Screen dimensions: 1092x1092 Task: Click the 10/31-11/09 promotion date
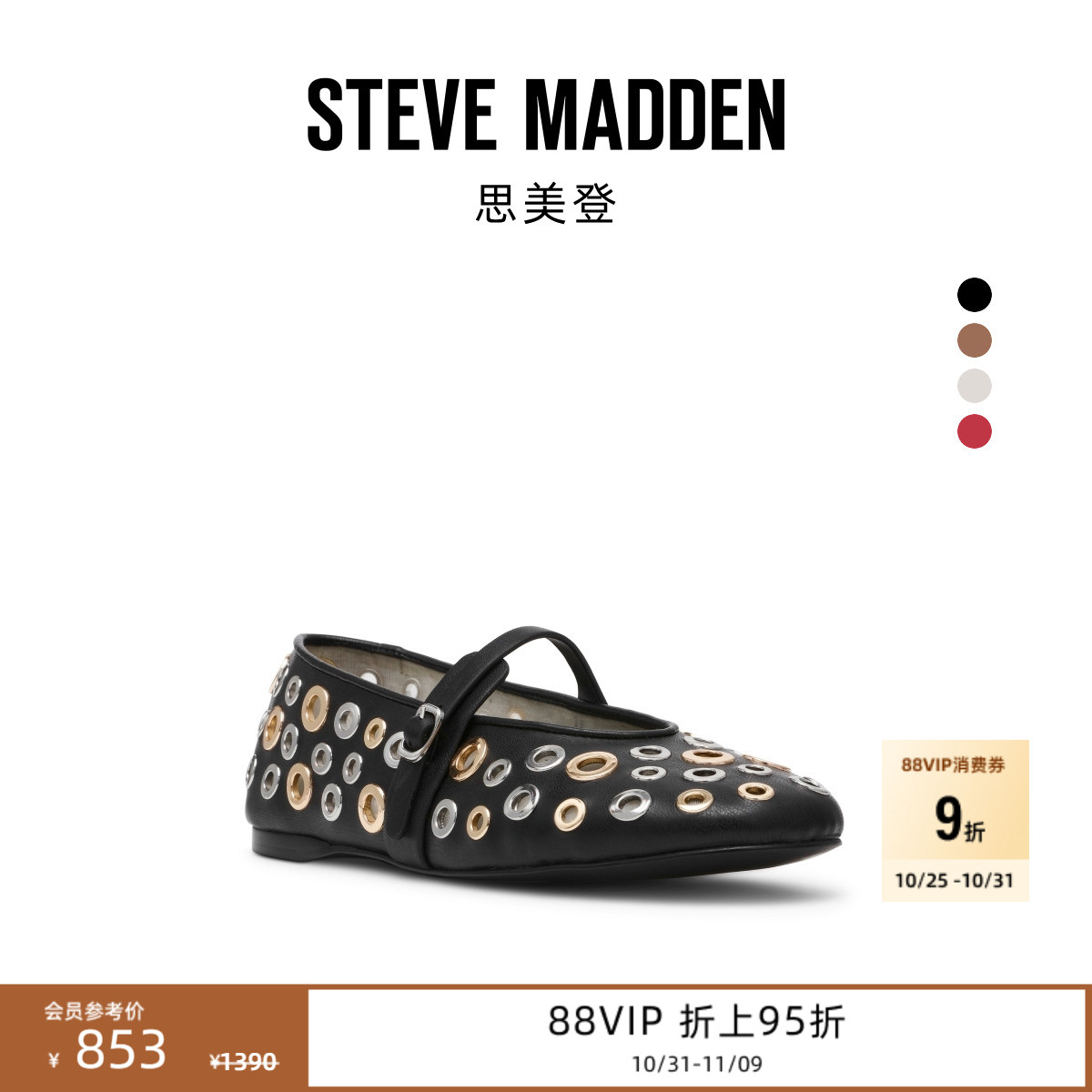(697, 1063)
